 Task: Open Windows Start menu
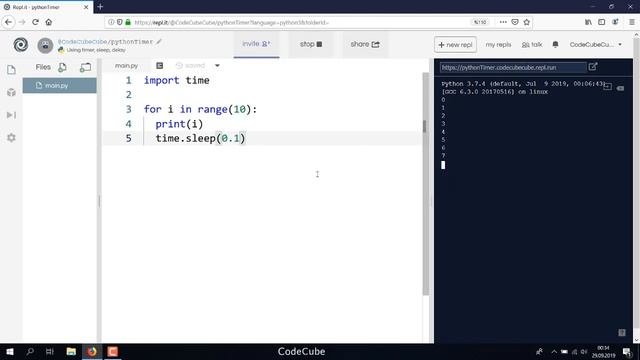click(10, 351)
